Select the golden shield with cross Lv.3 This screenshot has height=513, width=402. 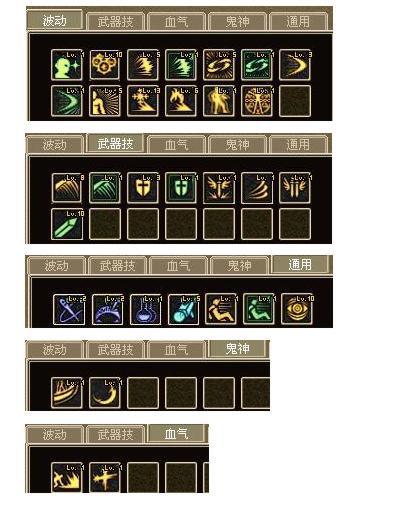pos(143,188)
